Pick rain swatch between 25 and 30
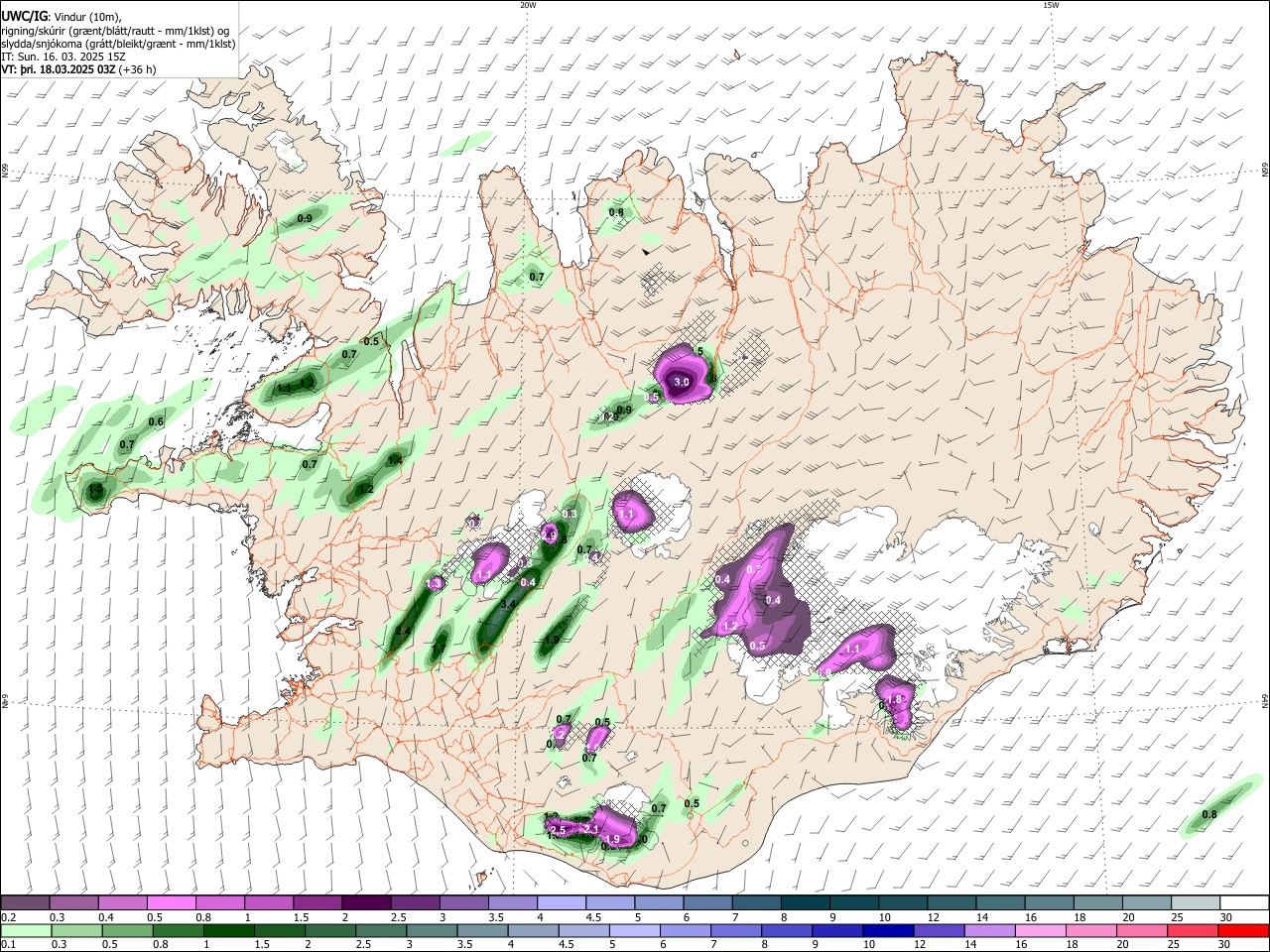 click(1193, 930)
